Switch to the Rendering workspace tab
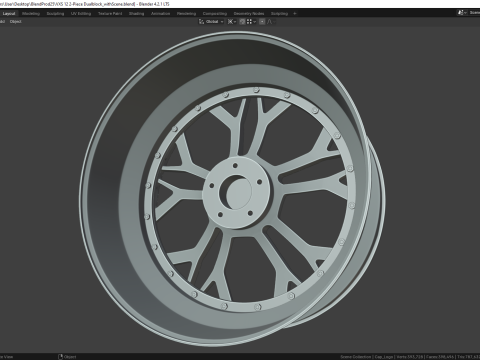 pyautogui.click(x=186, y=14)
